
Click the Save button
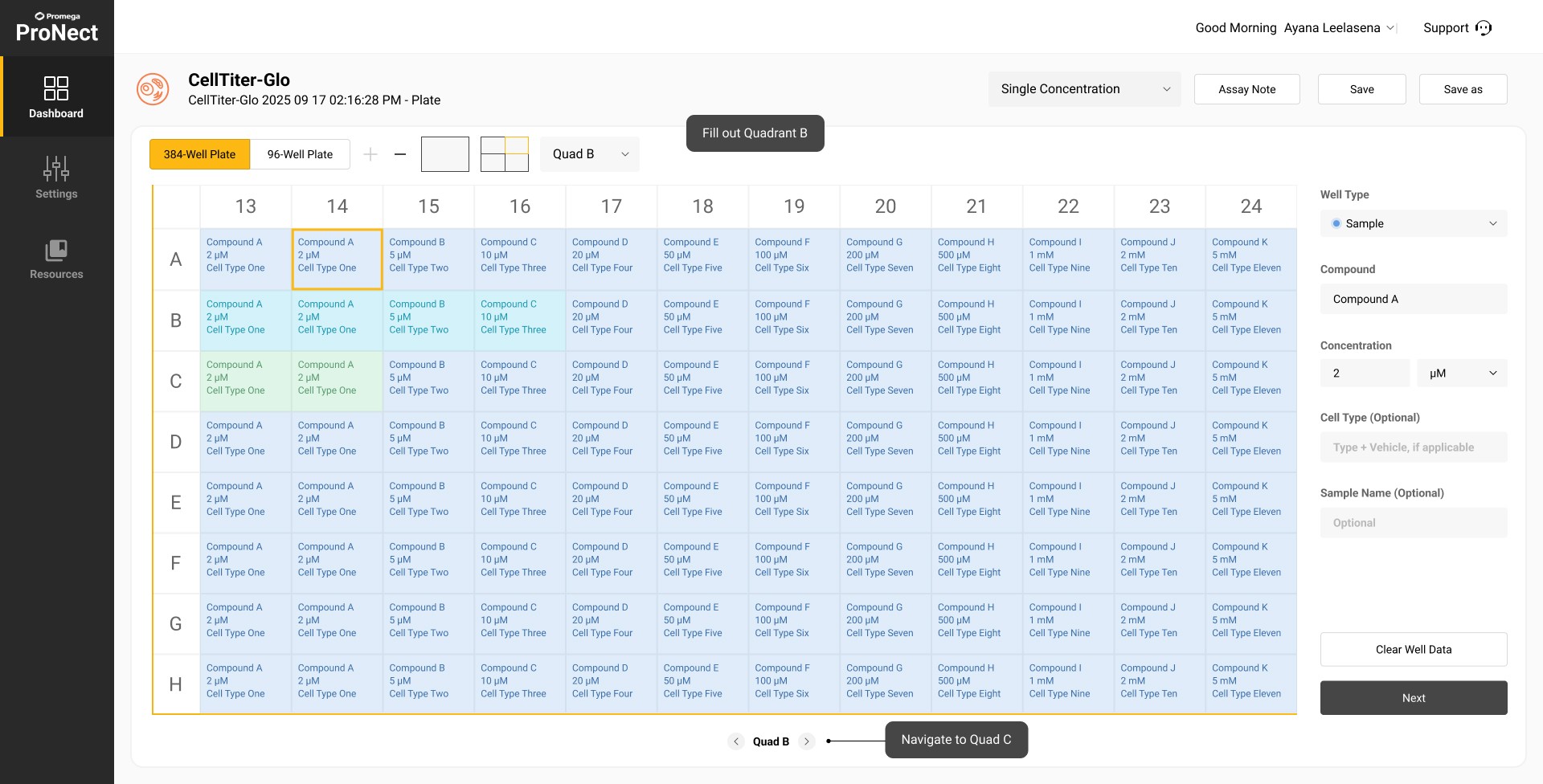[x=1362, y=89]
